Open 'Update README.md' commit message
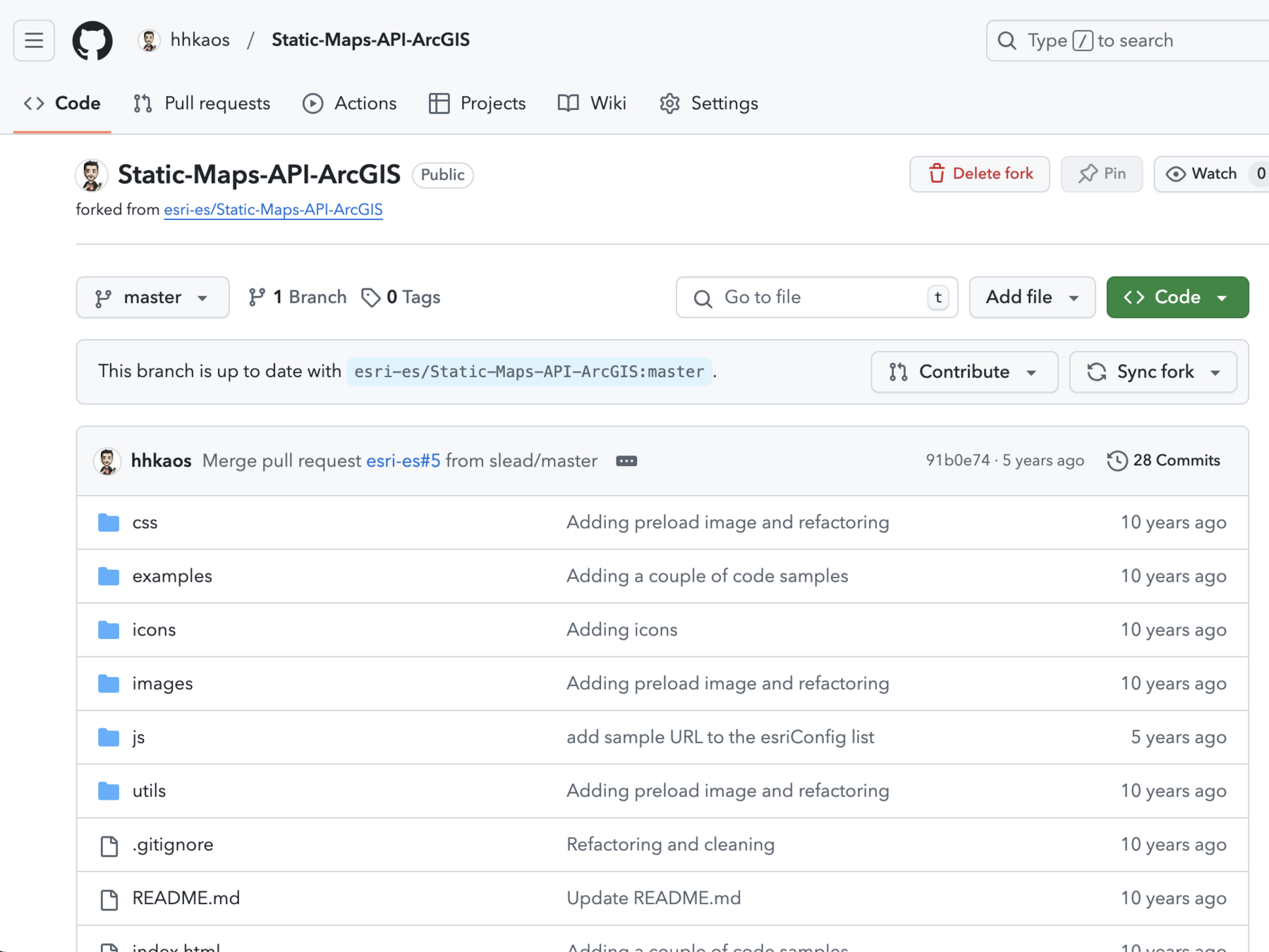Viewport: 1269px width, 952px height. click(654, 898)
